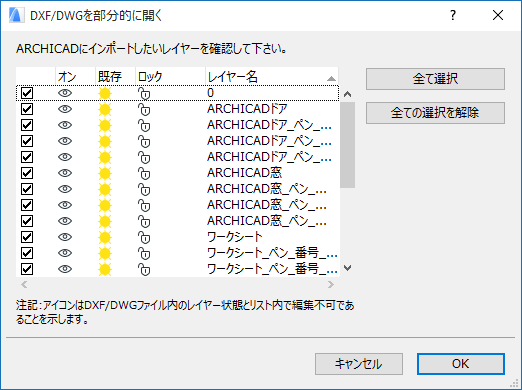Toggle the checkbox for the ARCHICAD窓 layer
This screenshot has height=390, width=522.
coord(27,173)
